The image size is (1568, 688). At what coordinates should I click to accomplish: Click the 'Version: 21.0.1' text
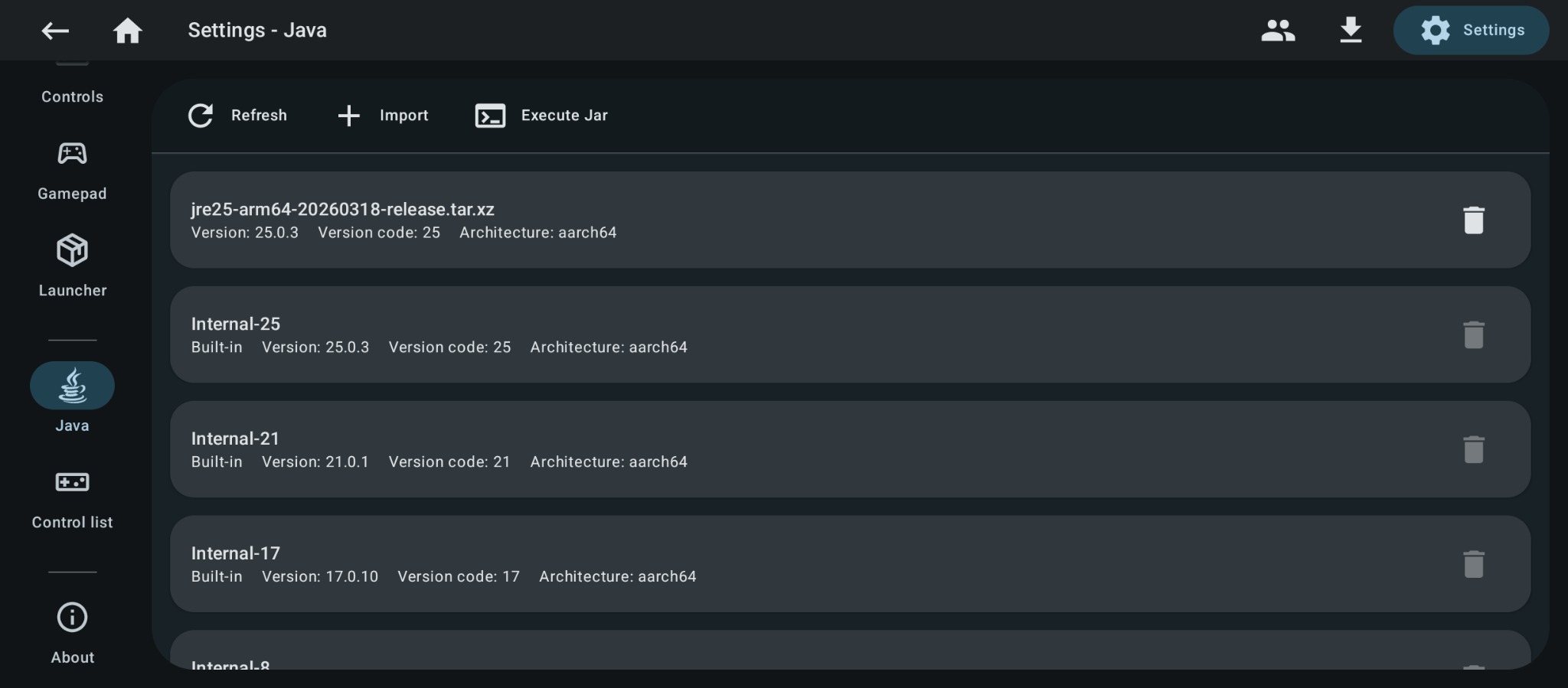[x=315, y=462]
